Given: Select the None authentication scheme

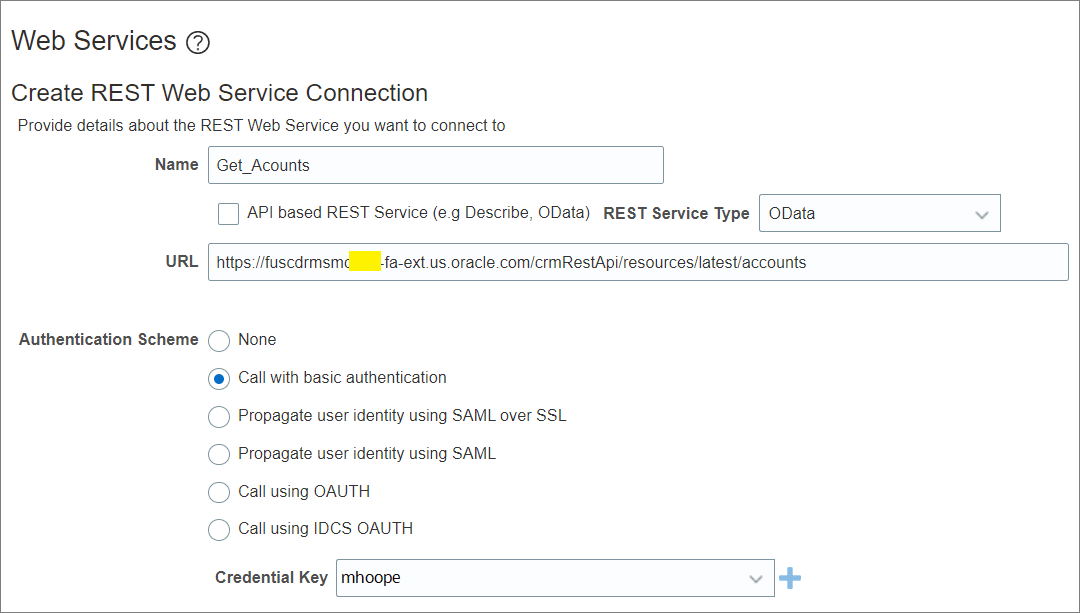Looking at the screenshot, I should (x=219, y=341).
